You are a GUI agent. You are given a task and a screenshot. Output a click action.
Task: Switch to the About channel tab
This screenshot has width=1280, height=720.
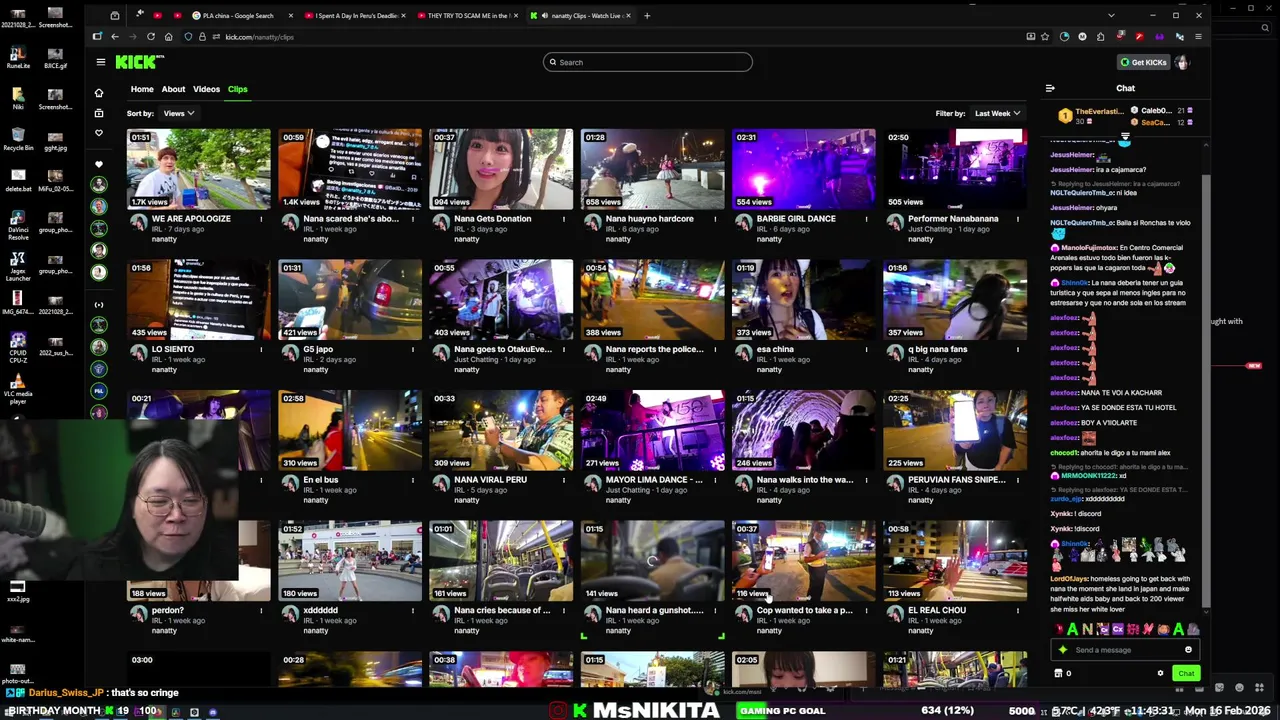pyautogui.click(x=173, y=89)
